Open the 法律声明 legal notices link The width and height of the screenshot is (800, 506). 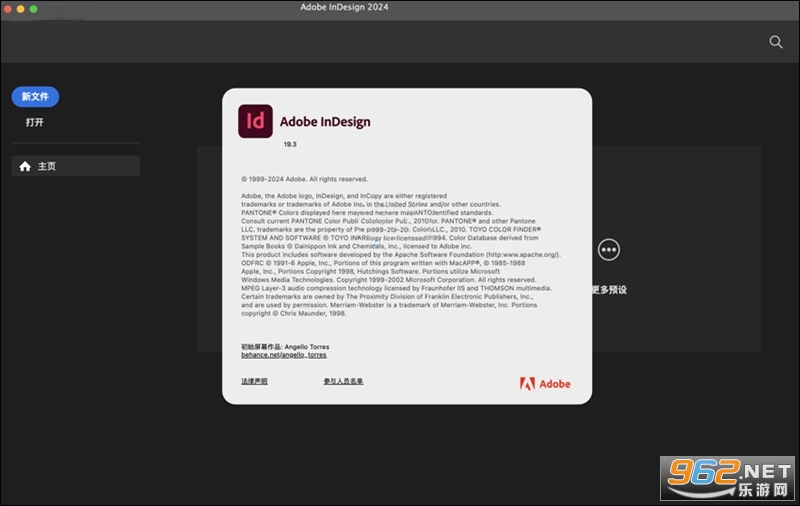tap(254, 381)
